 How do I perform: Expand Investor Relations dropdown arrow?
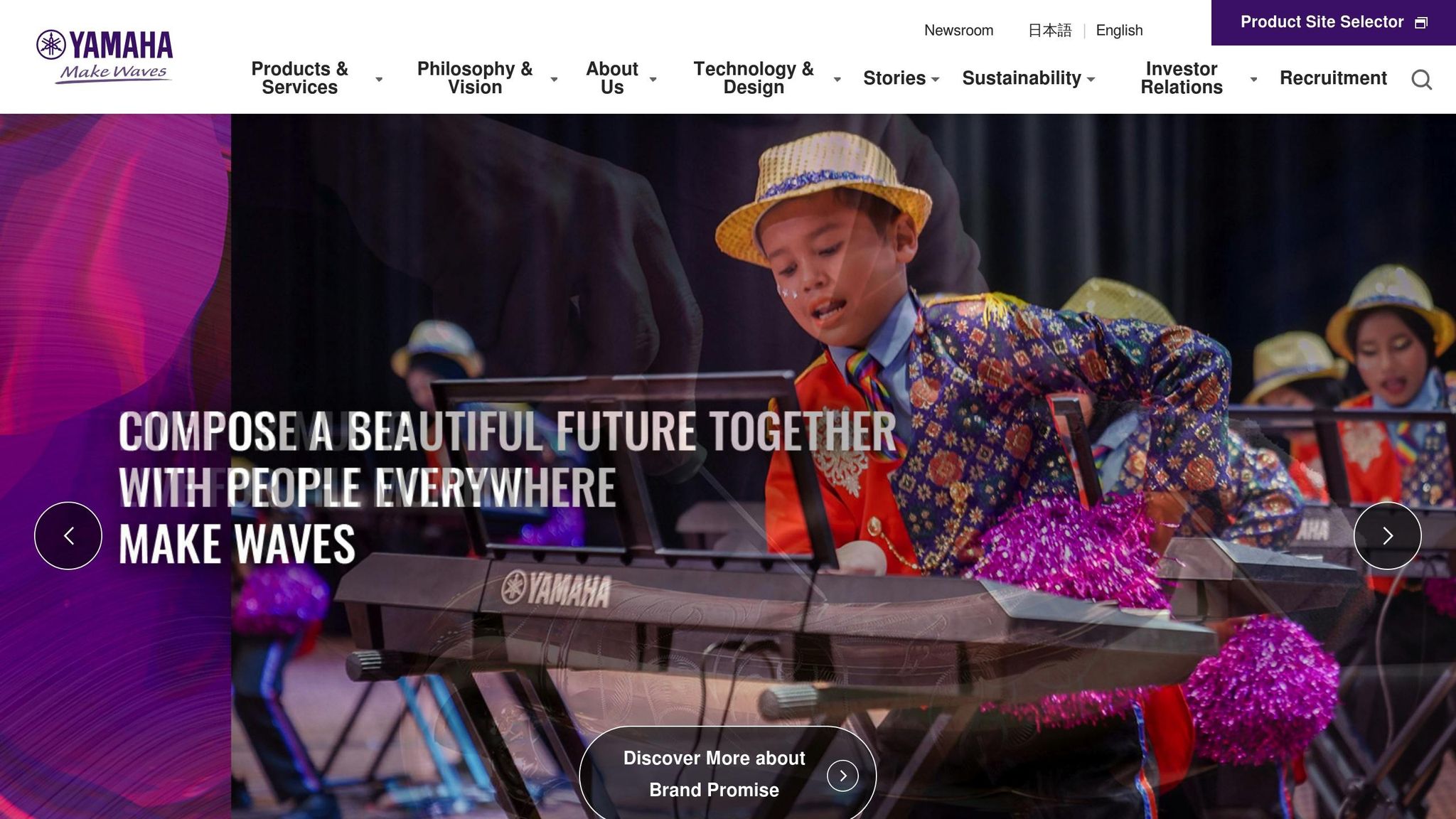tap(1253, 79)
